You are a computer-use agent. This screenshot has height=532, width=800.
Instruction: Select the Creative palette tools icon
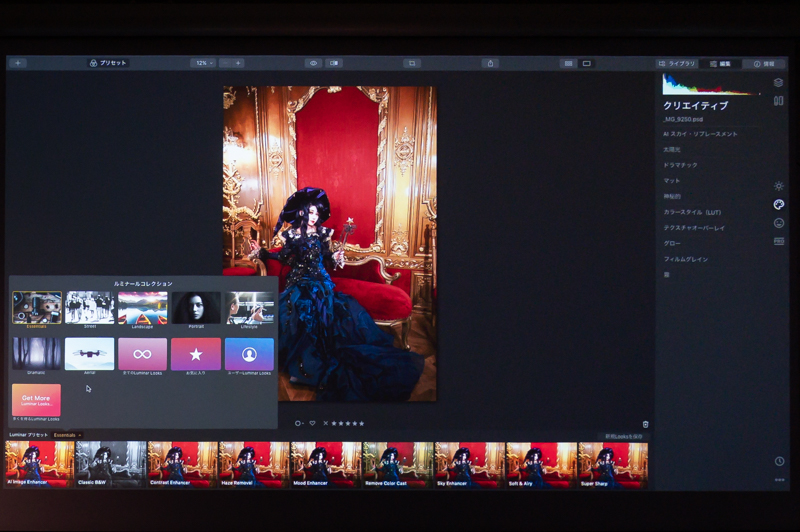pyautogui.click(x=779, y=205)
